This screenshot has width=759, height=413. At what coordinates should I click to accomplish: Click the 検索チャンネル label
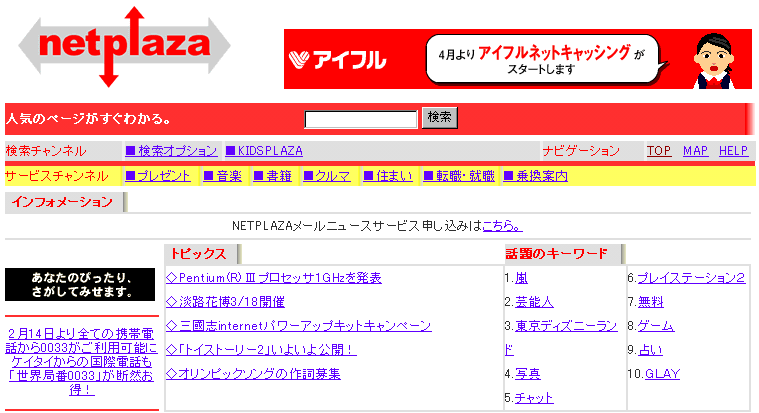point(46,151)
